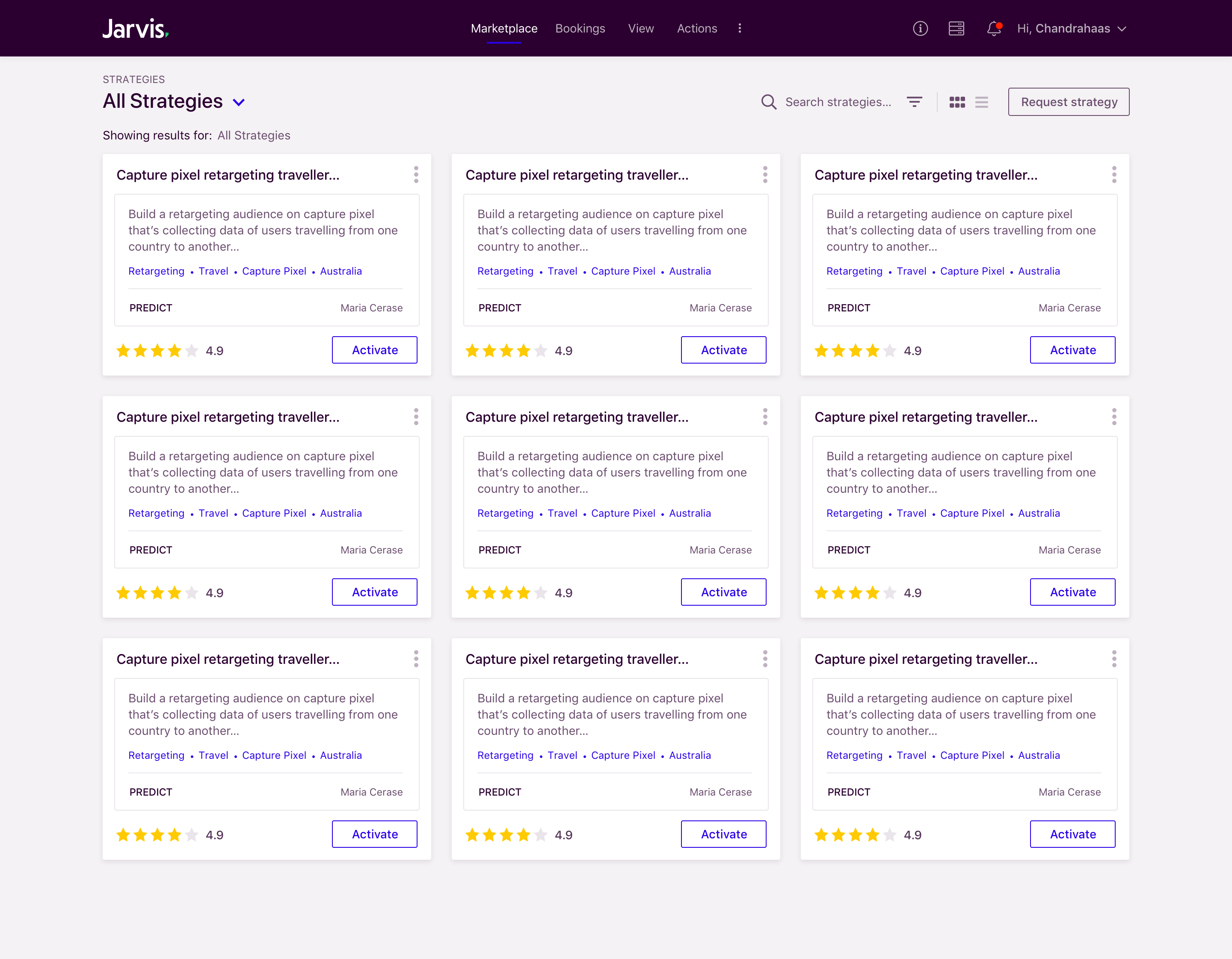Click the star rating on the center card

tap(506, 593)
